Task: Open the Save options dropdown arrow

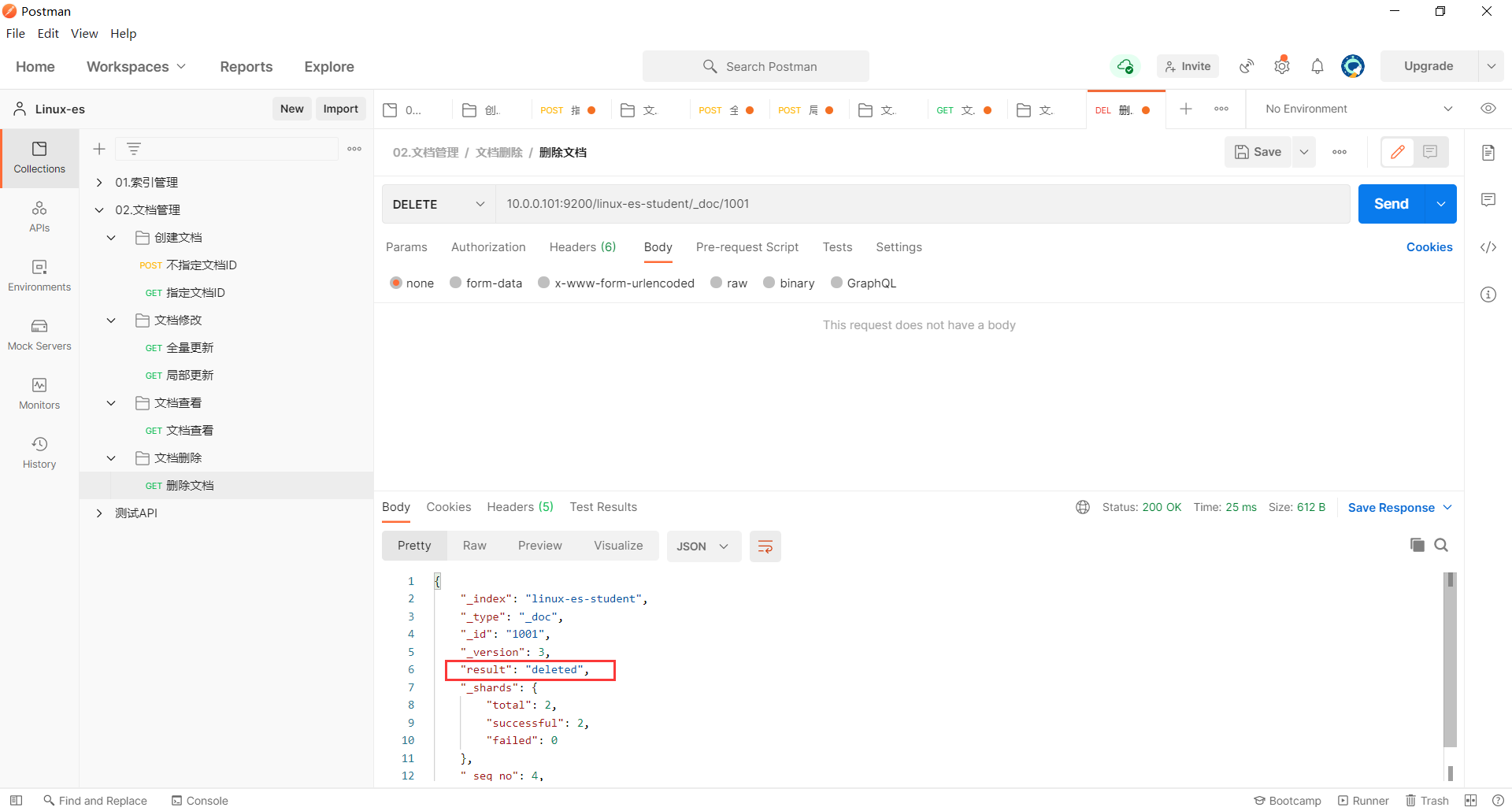Action: (x=1304, y=152)
